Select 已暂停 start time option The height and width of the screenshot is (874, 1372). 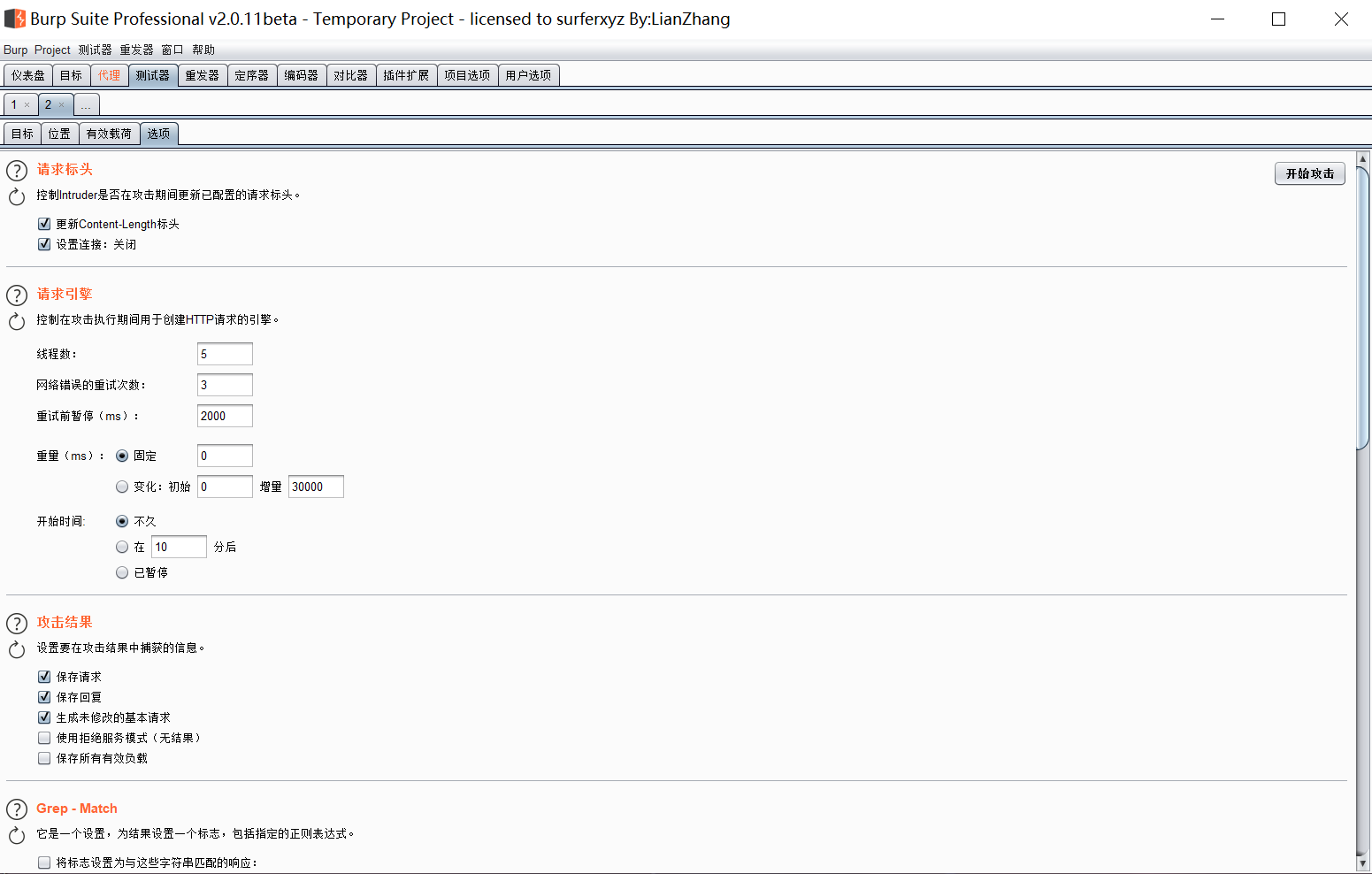122,572
